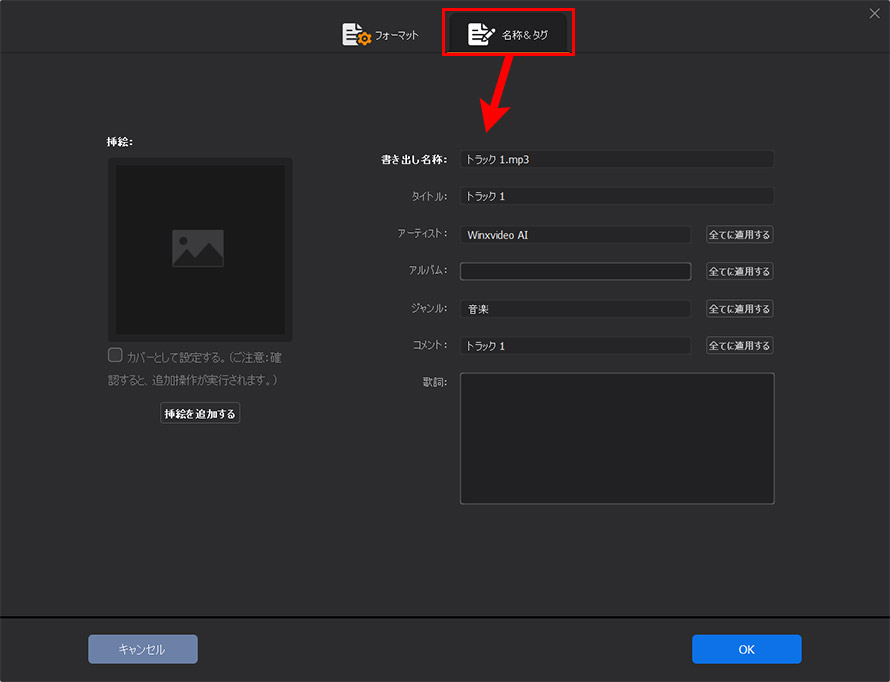890x682 pixels.
Task: Click the 挿絵を追加する button
Action: click(x=200, y=413)
